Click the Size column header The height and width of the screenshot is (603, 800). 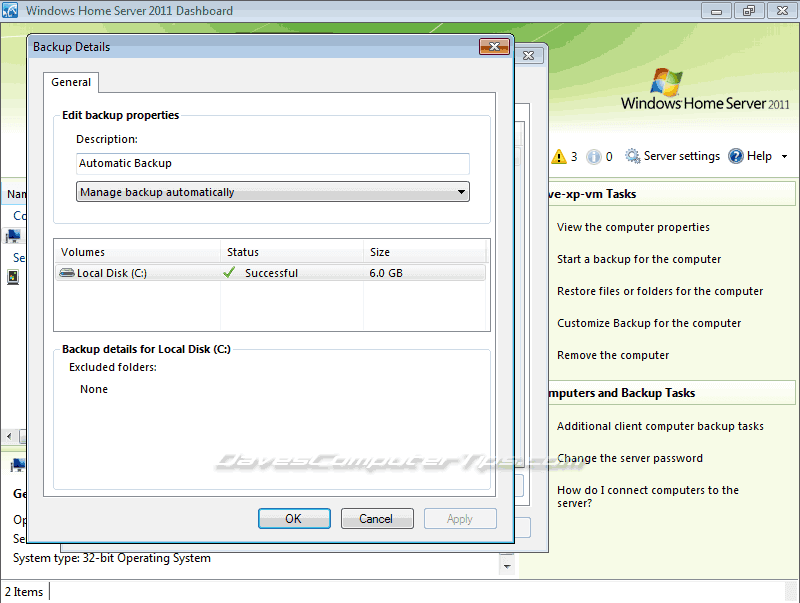point(426,252)
